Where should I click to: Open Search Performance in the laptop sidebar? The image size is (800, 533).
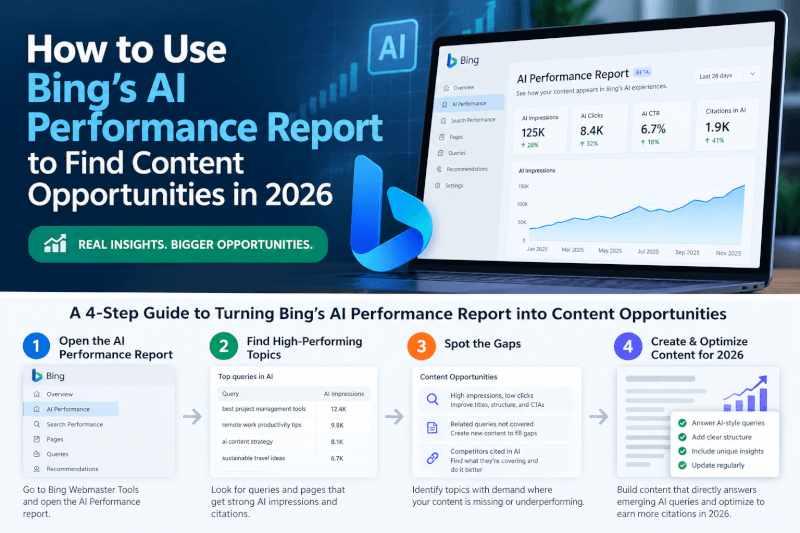tap(472, 120)
